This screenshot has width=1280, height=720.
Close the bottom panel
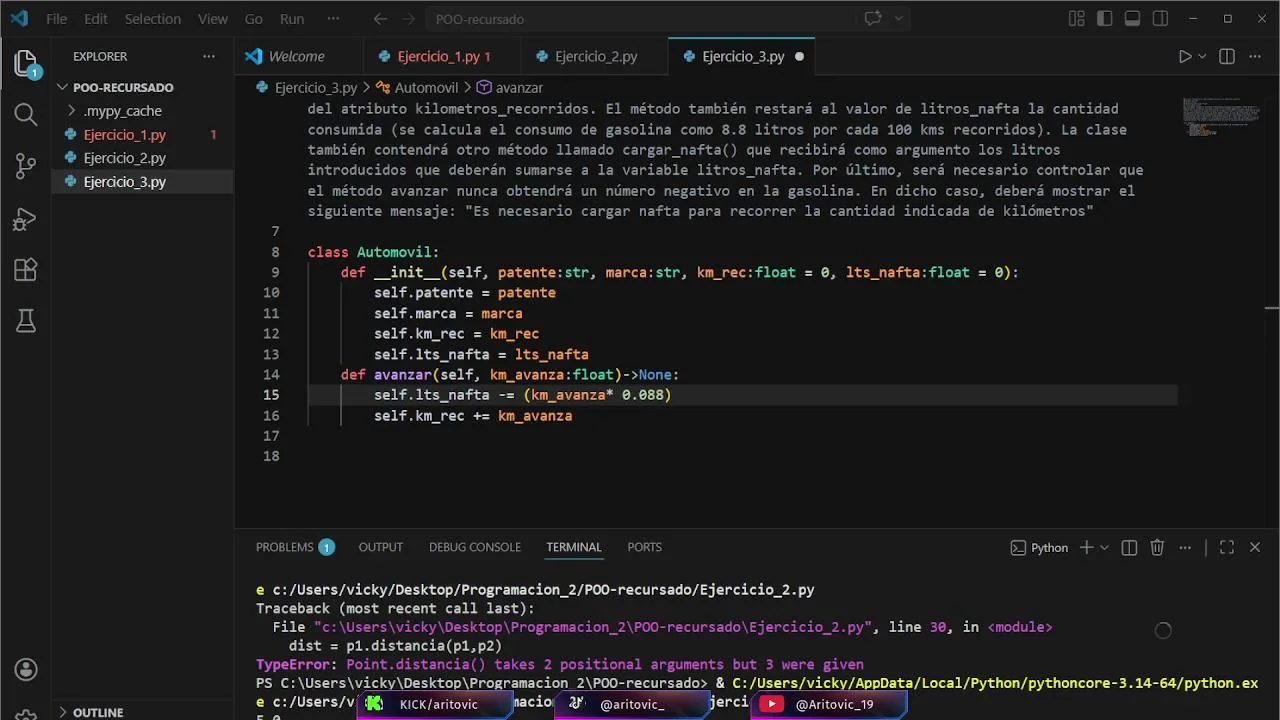tap(1255, 547)
